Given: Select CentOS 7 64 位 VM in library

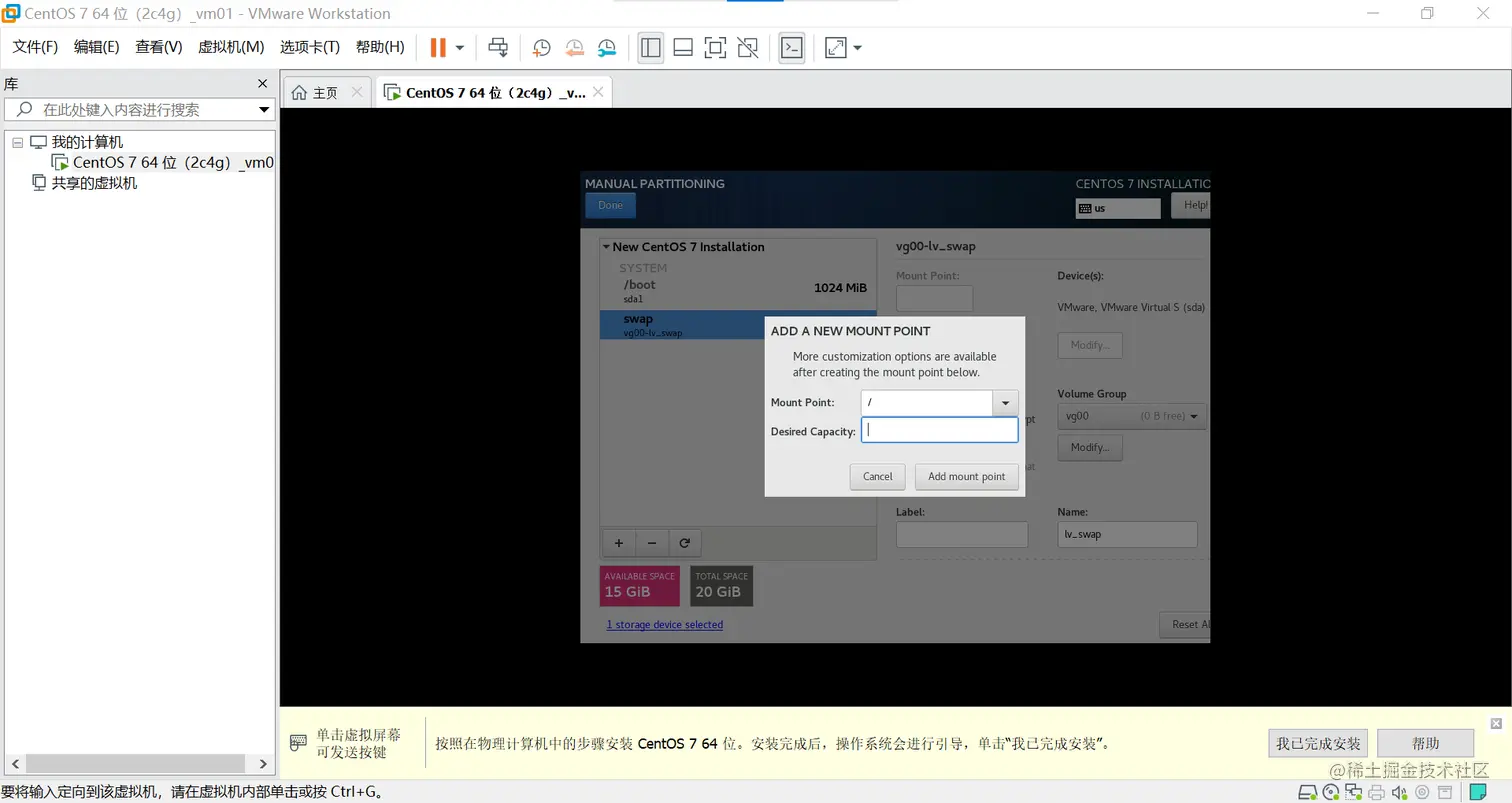Looking at the screenshot, I should click(173, 163).
